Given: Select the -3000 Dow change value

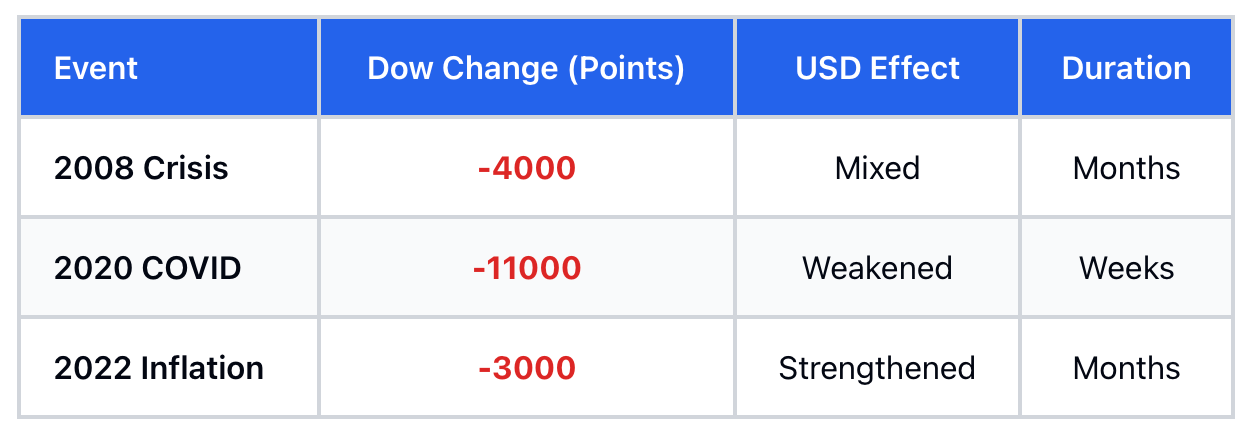Looking at the screenshot, I should point(526,368).
